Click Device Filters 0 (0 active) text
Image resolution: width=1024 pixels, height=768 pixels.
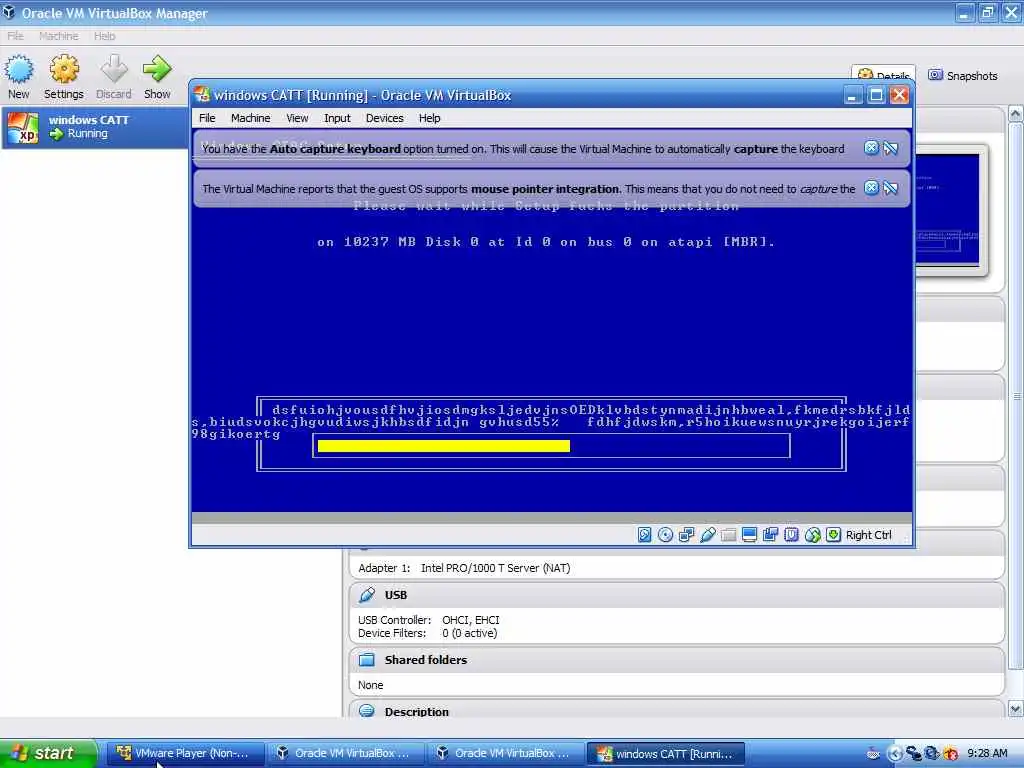[x=427, y=633]
